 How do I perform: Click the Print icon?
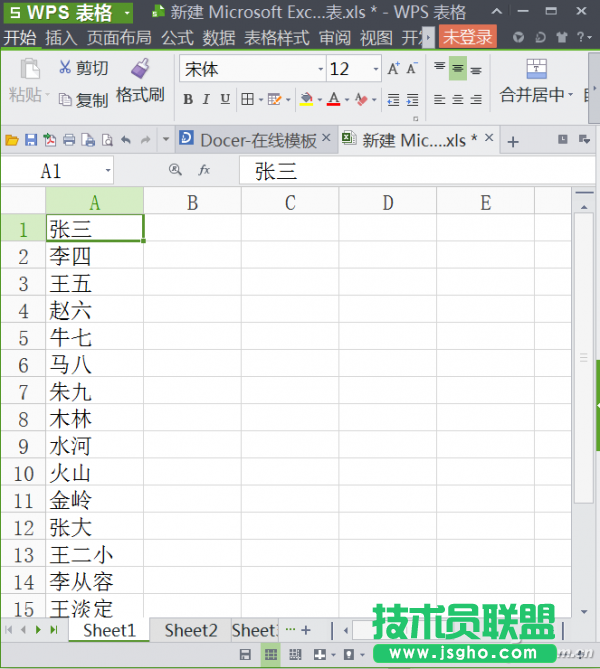coord(69,140)
